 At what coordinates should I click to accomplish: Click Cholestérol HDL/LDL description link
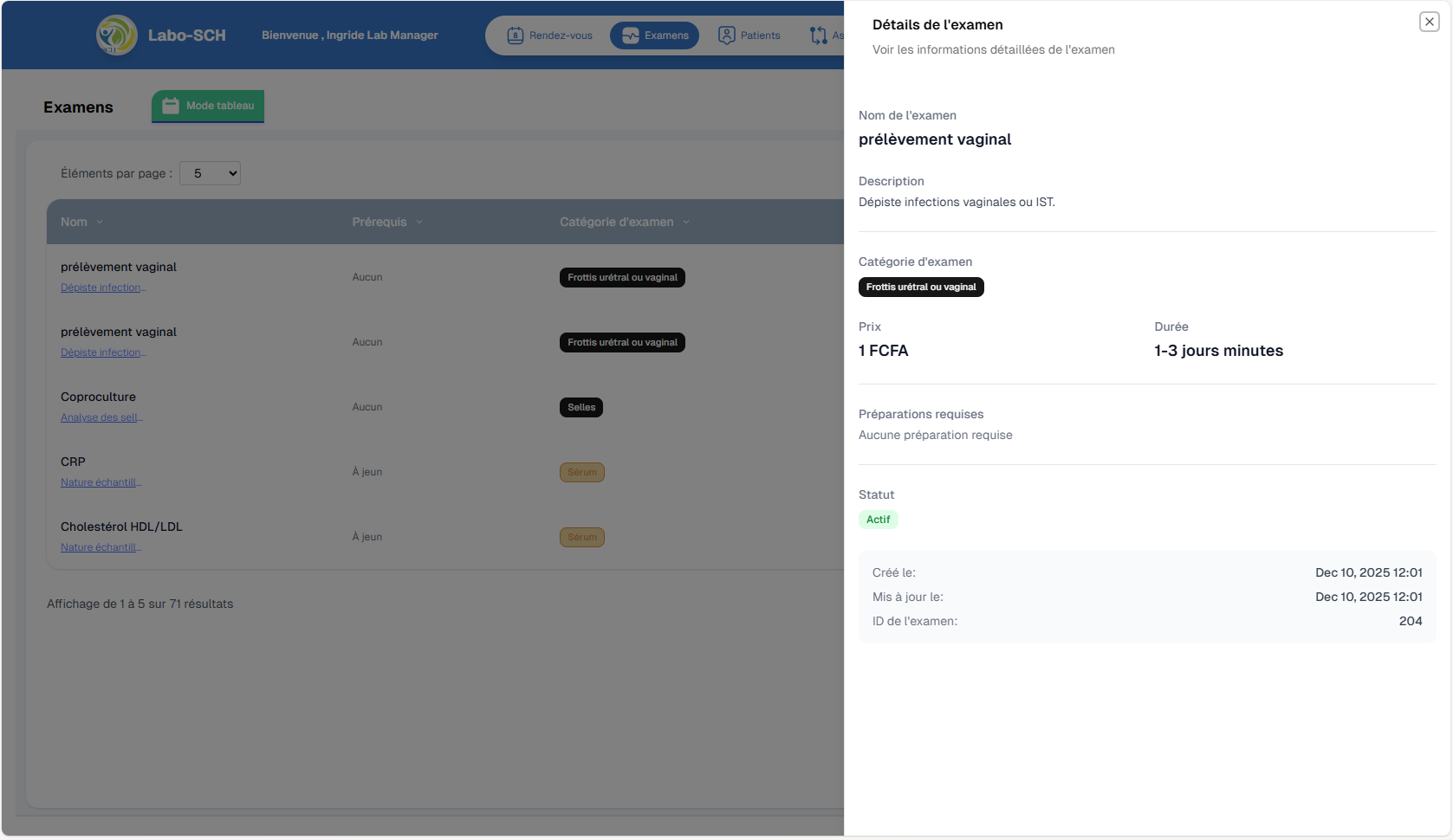pyautogui.click(x=101, y=547)
